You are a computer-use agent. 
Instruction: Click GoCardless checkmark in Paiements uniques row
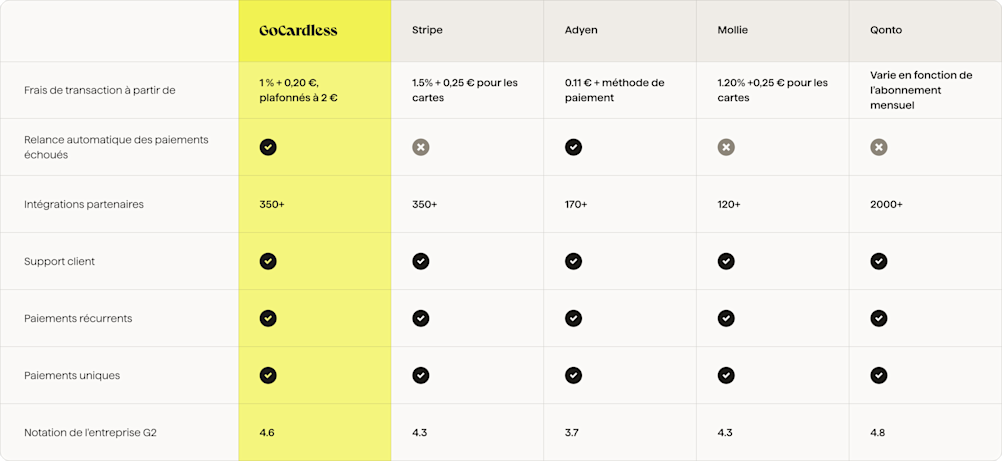pyautogui.click(x=268, y=375)
